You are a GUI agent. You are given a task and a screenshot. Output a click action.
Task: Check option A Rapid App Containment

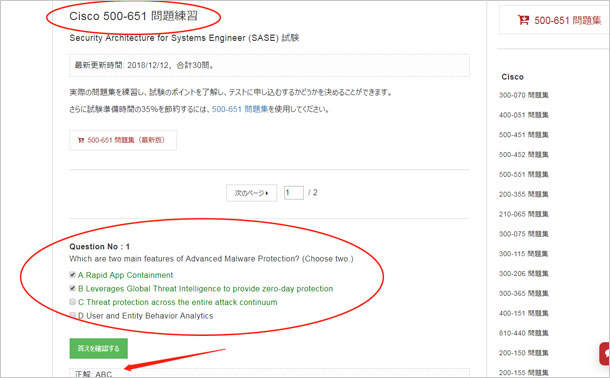[x=72, y=275]
